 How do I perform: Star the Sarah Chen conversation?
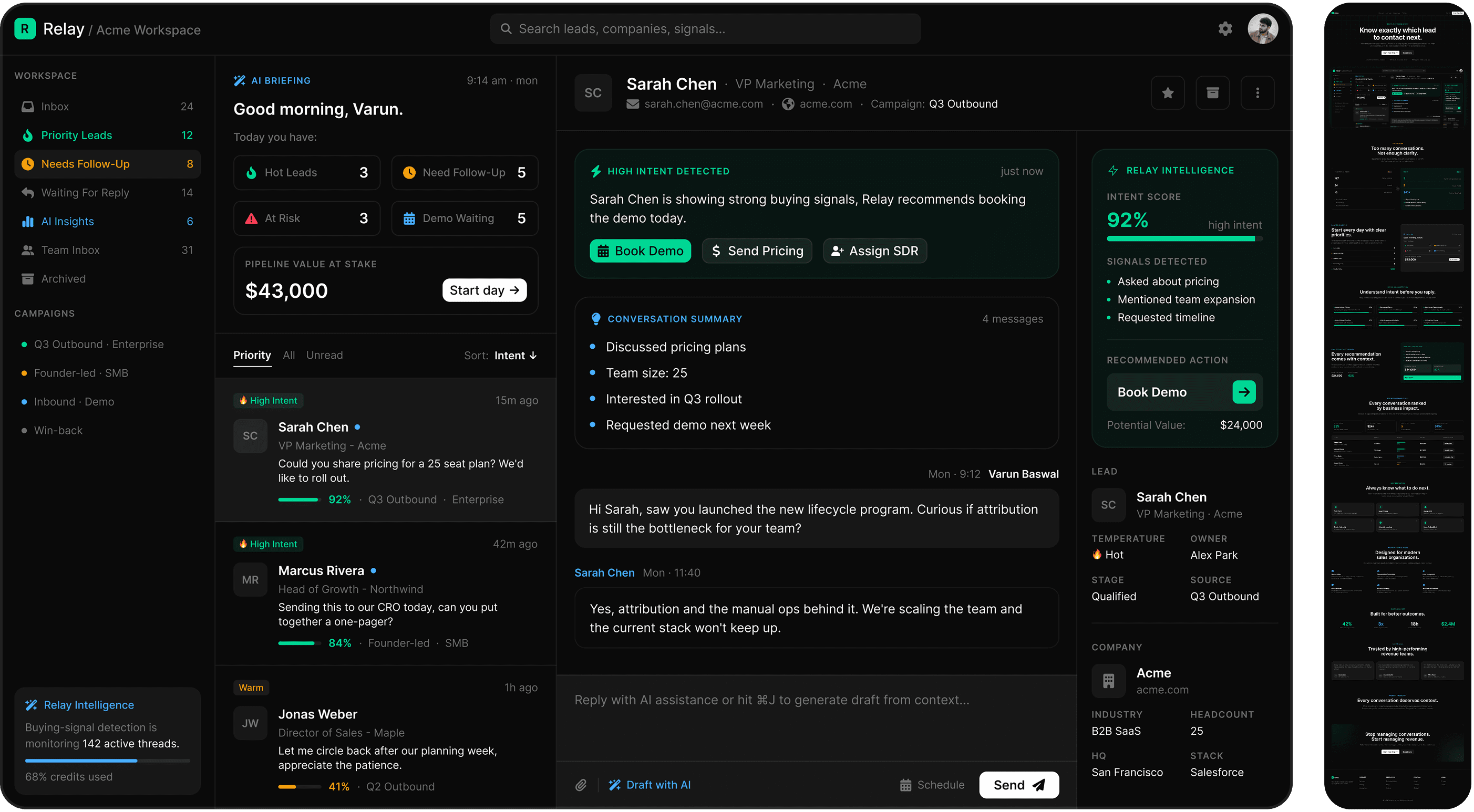tap(1167, 92)
